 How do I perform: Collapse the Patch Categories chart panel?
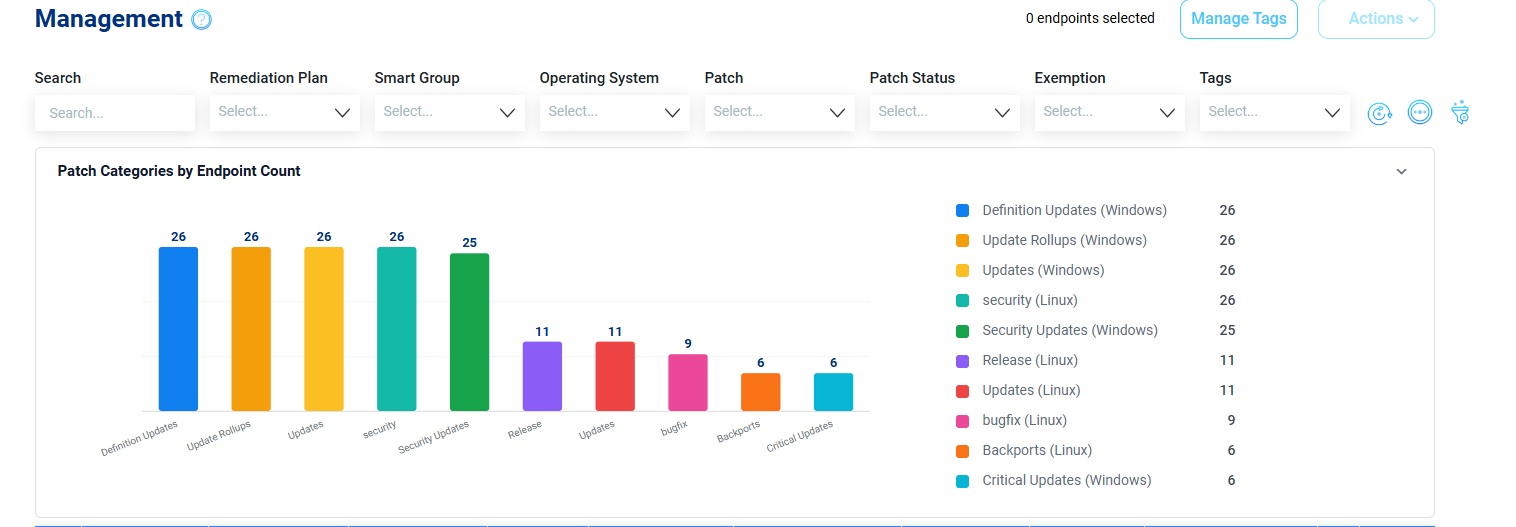pos(1401,171)
